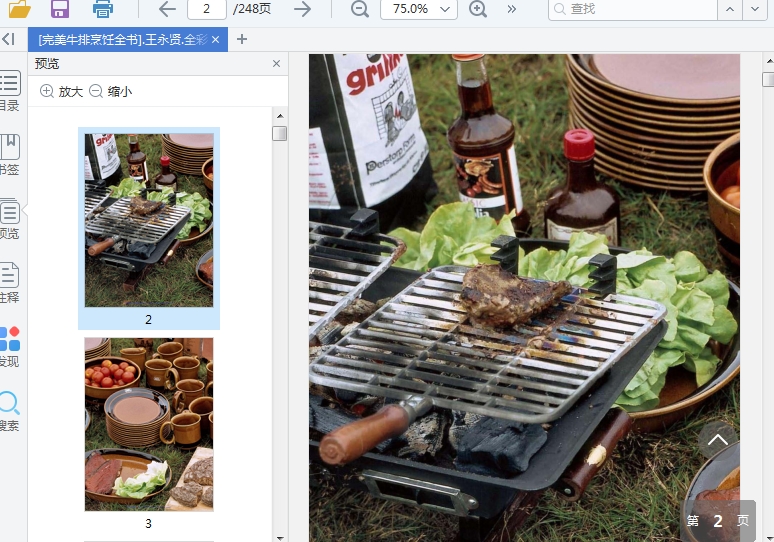Click the page number input showing 2
This screenshot has width=774, height=542.
207,9
